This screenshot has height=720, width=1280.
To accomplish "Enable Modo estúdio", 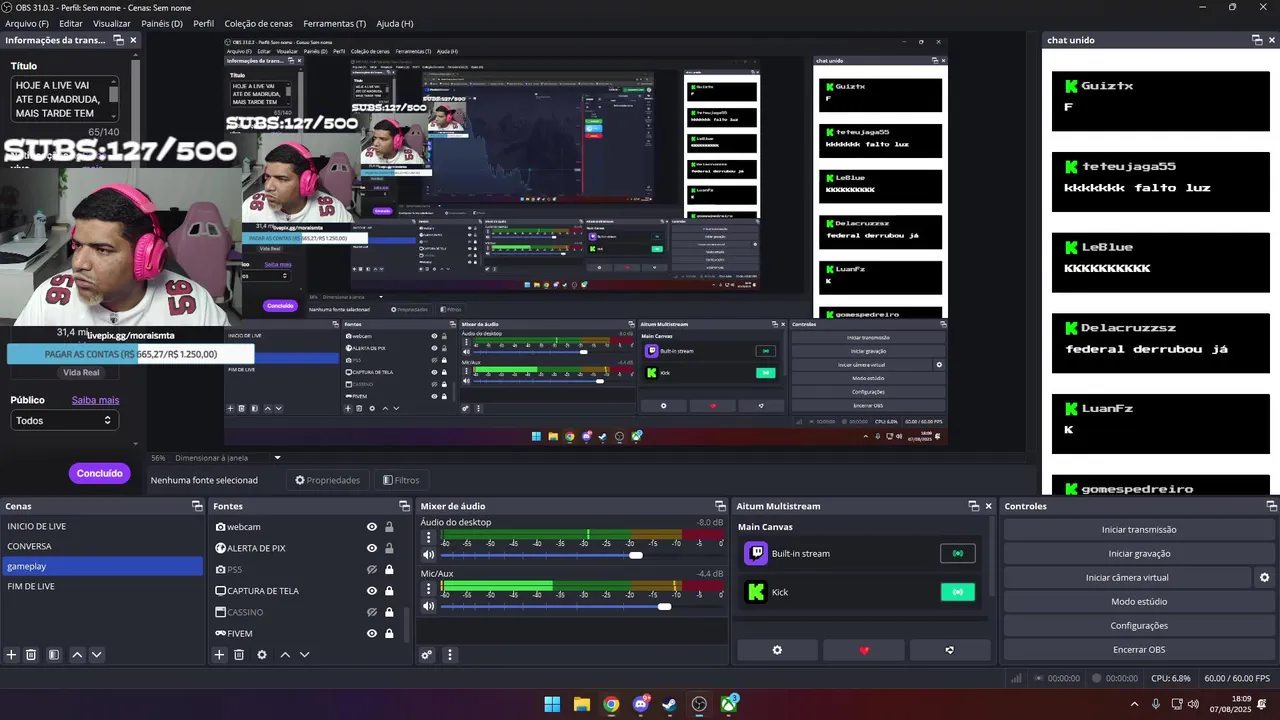I will click(1139, 602).
